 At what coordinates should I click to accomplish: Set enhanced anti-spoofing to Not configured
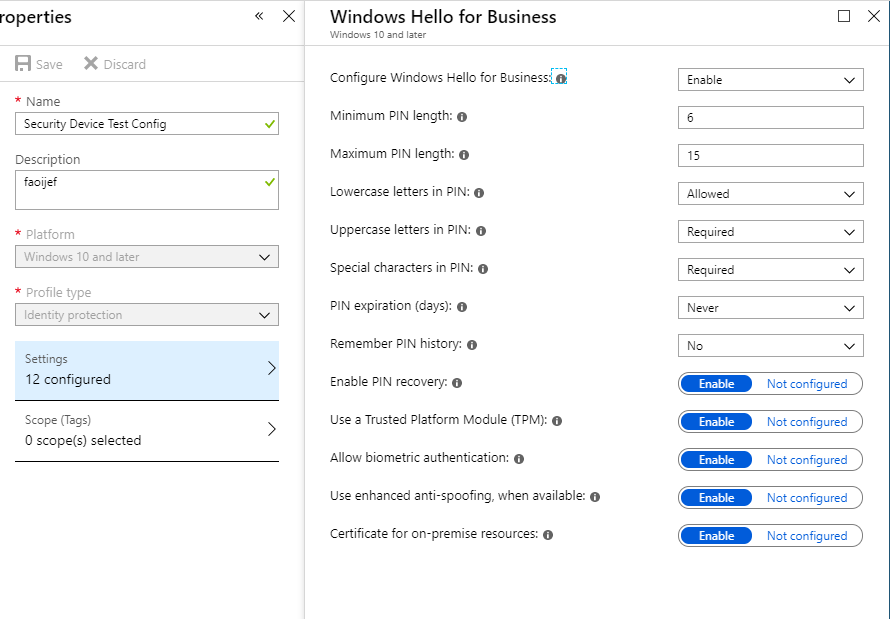806,498
